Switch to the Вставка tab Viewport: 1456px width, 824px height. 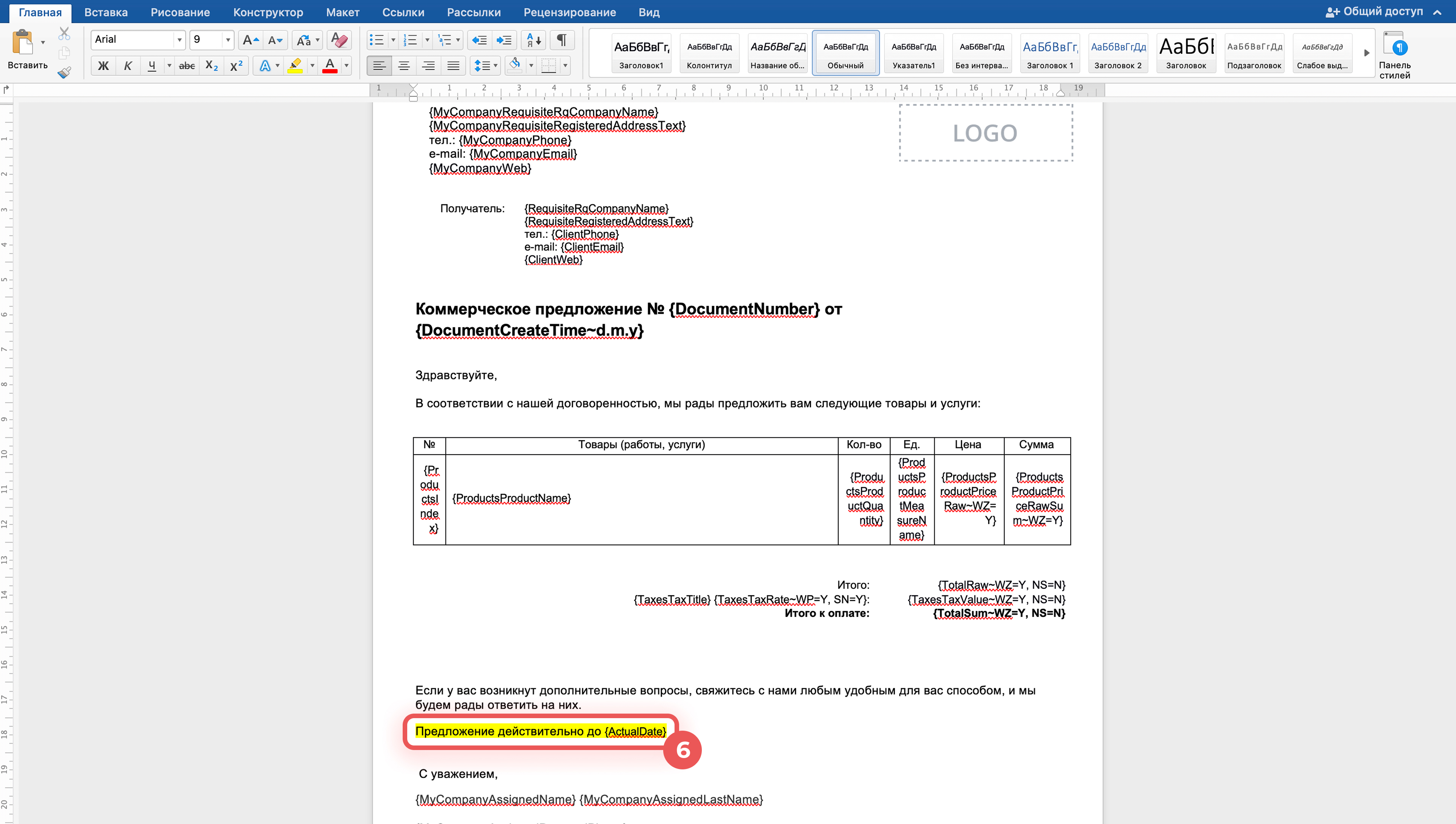(106, 12)
